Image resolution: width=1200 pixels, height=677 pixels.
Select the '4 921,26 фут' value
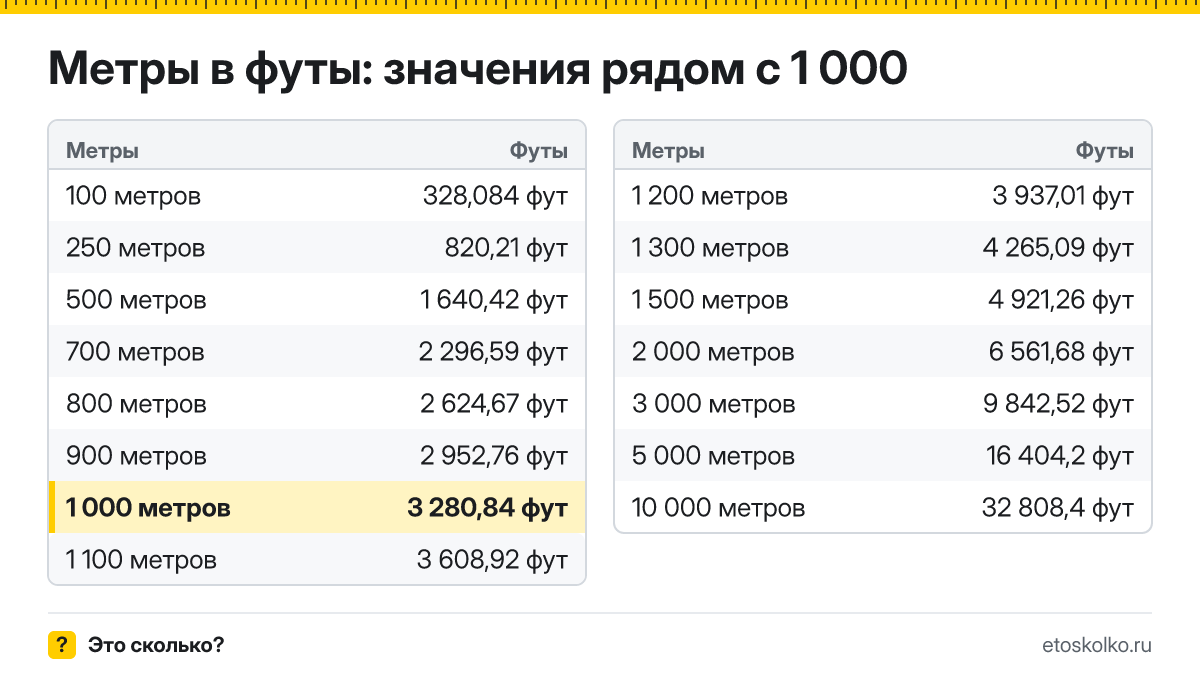coord(1060,300)
